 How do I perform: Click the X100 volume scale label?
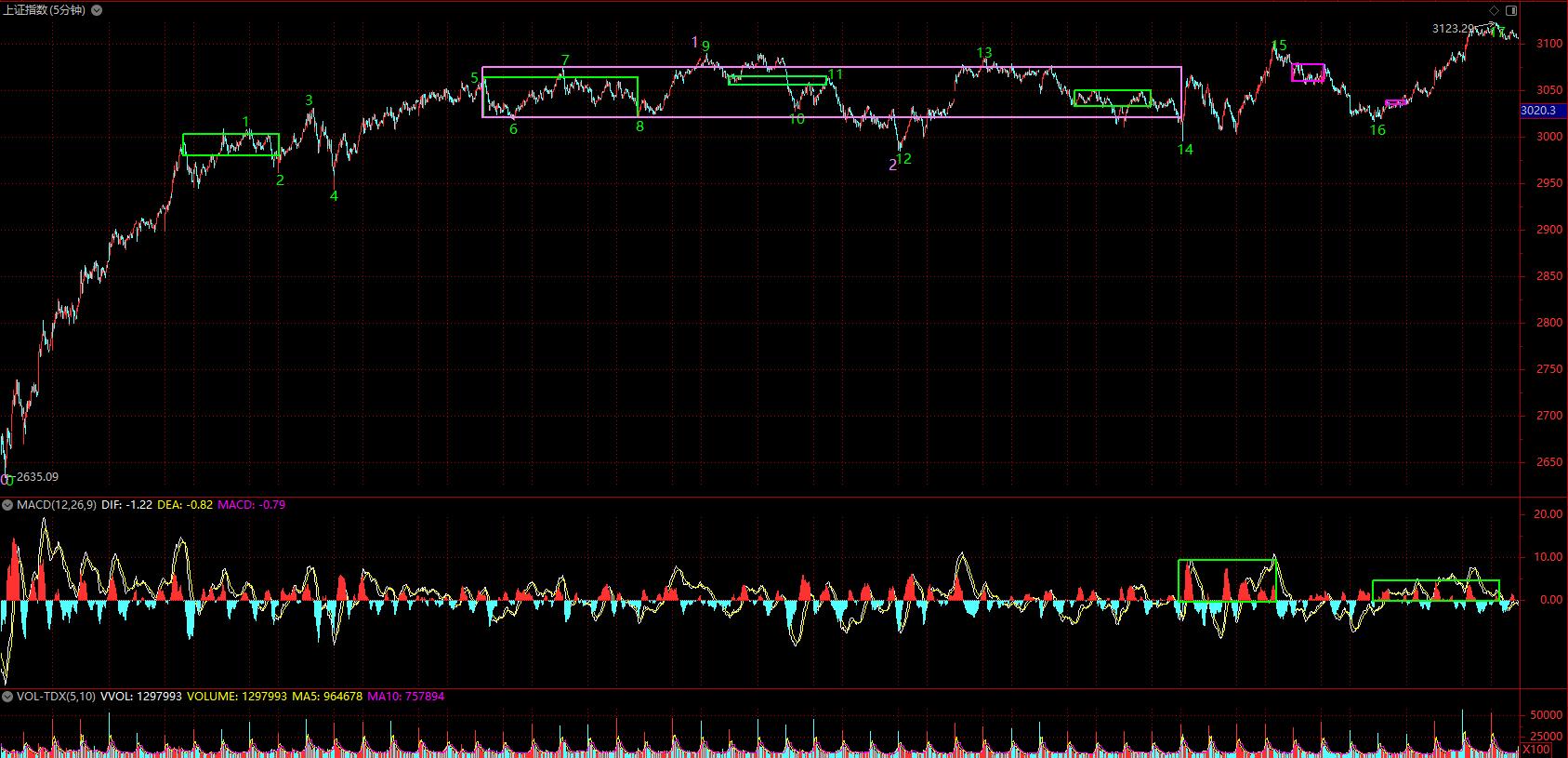(x=1536, y=750)
